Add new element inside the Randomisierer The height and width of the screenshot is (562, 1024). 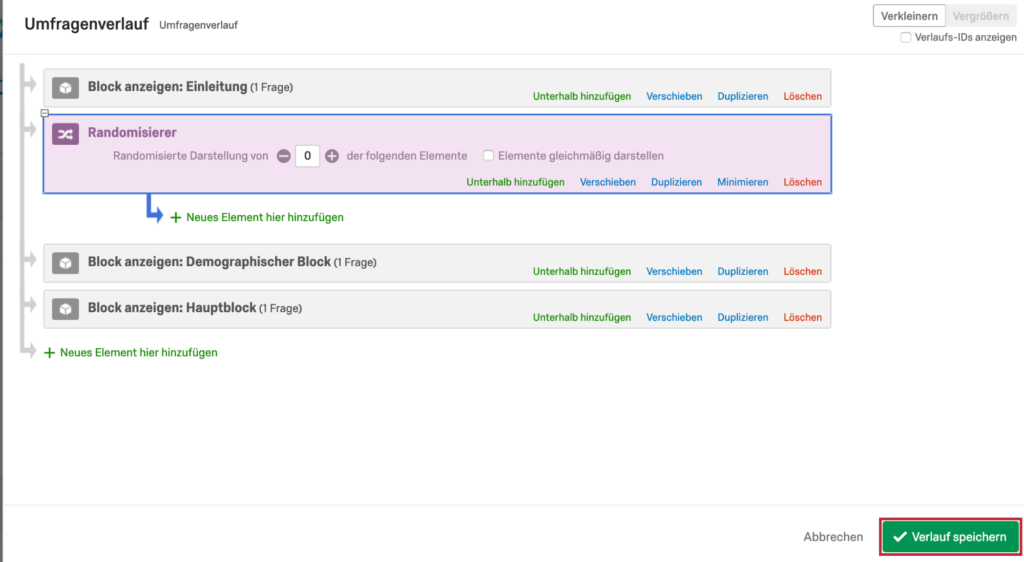pyautogui.click(x=257, y=217)
